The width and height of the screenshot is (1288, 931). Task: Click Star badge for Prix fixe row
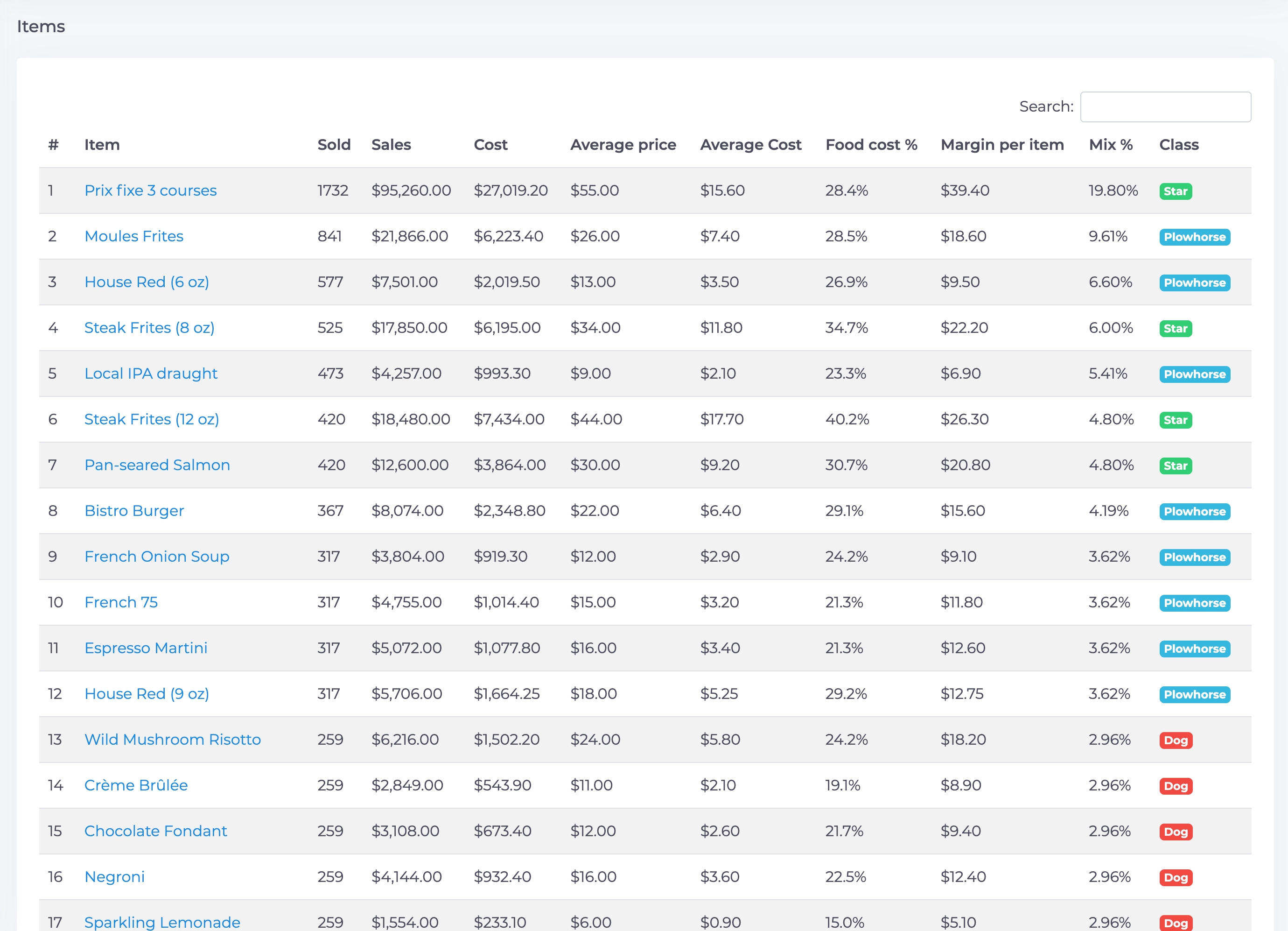click(1176, 191)
